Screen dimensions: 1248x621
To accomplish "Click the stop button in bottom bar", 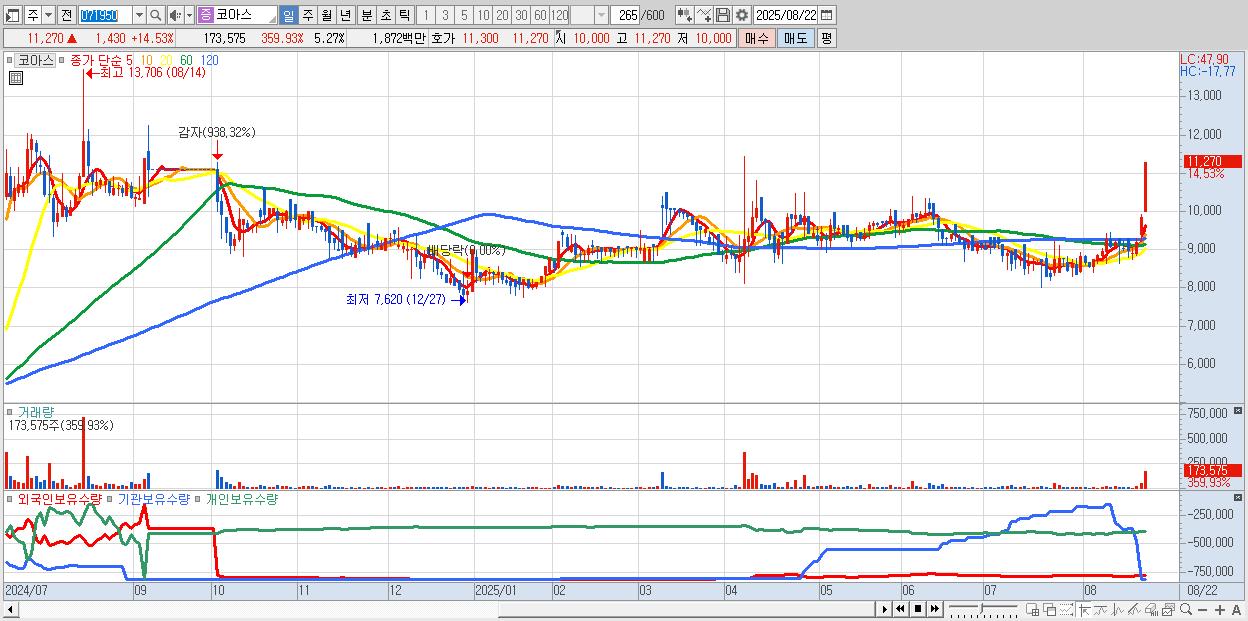I will pos(918,609).
